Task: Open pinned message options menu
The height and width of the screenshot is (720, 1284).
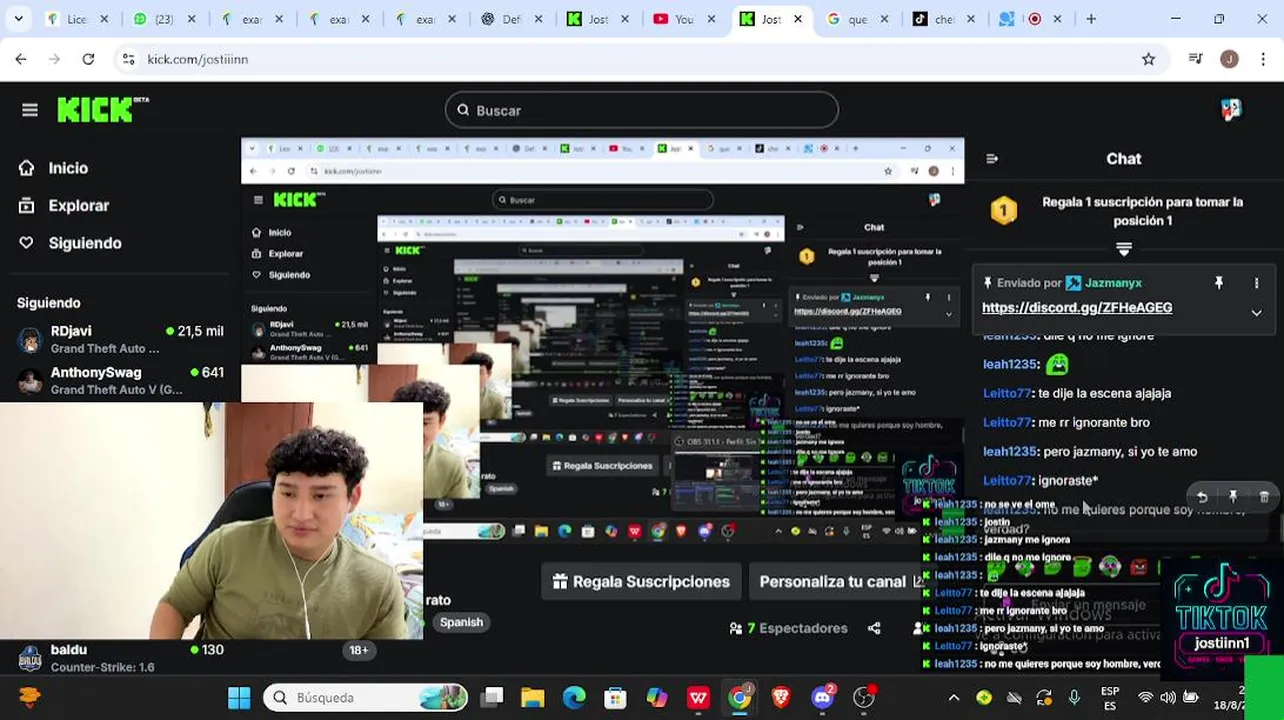Action: 1257,283
